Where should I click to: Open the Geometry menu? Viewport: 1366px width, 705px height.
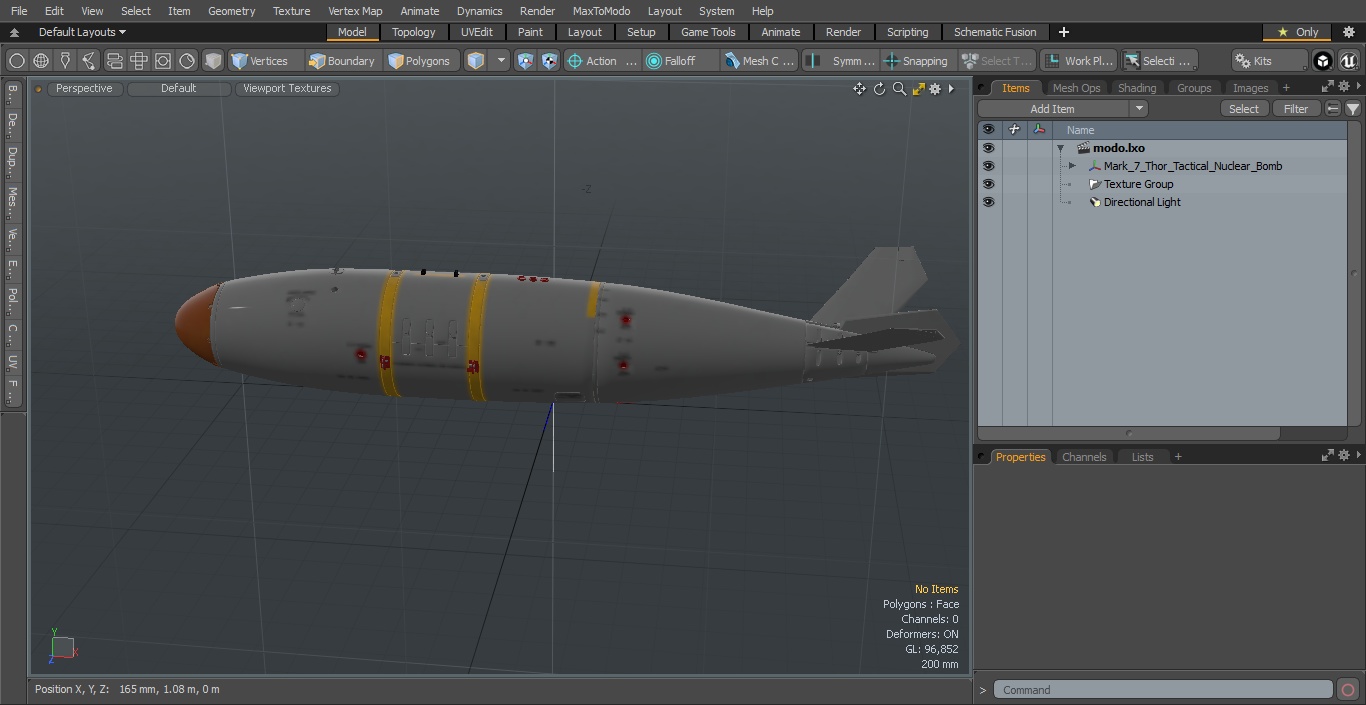point(231,11)
